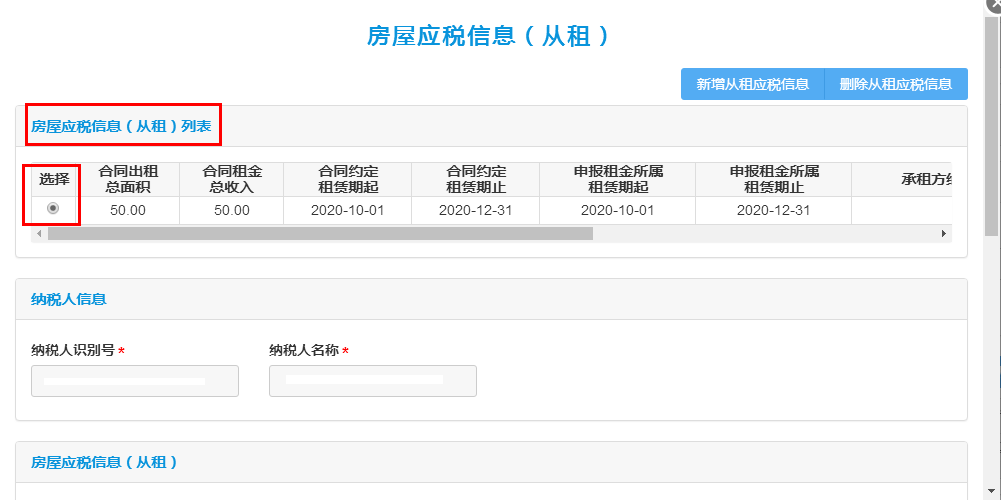Click the 纳税人信息 section heading

coord(69,299)
